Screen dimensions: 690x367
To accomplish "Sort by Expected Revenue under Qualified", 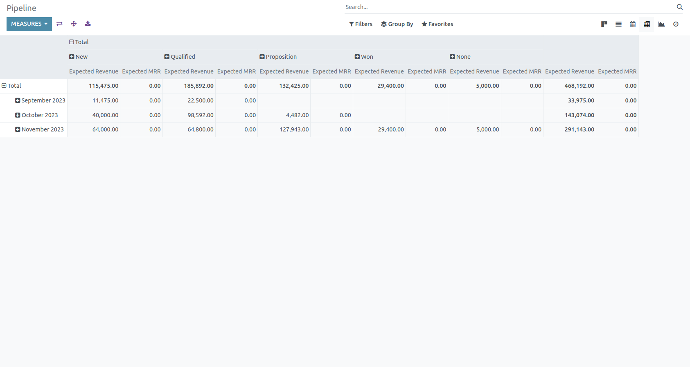I will tap(189, 71).
